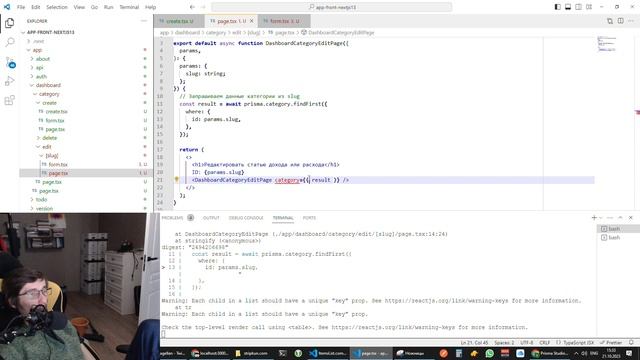Screen dimensions: 640x360
Task: Expand the delete folder
Action: [49, 138]
